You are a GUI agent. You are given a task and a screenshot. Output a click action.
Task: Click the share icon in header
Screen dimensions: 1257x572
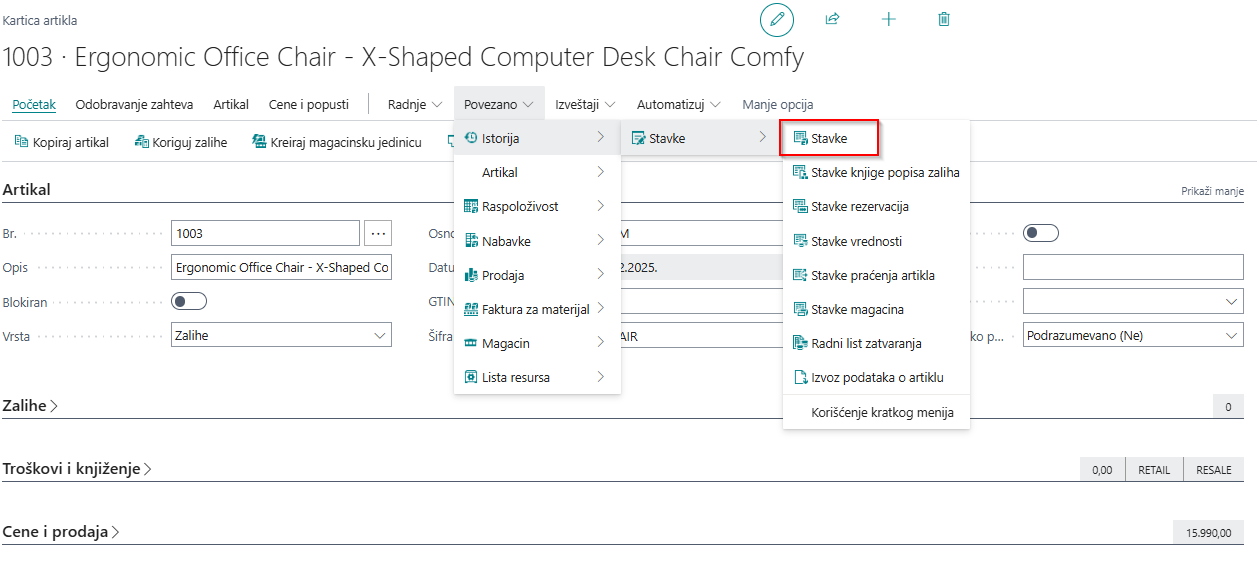tap(832, 19)
